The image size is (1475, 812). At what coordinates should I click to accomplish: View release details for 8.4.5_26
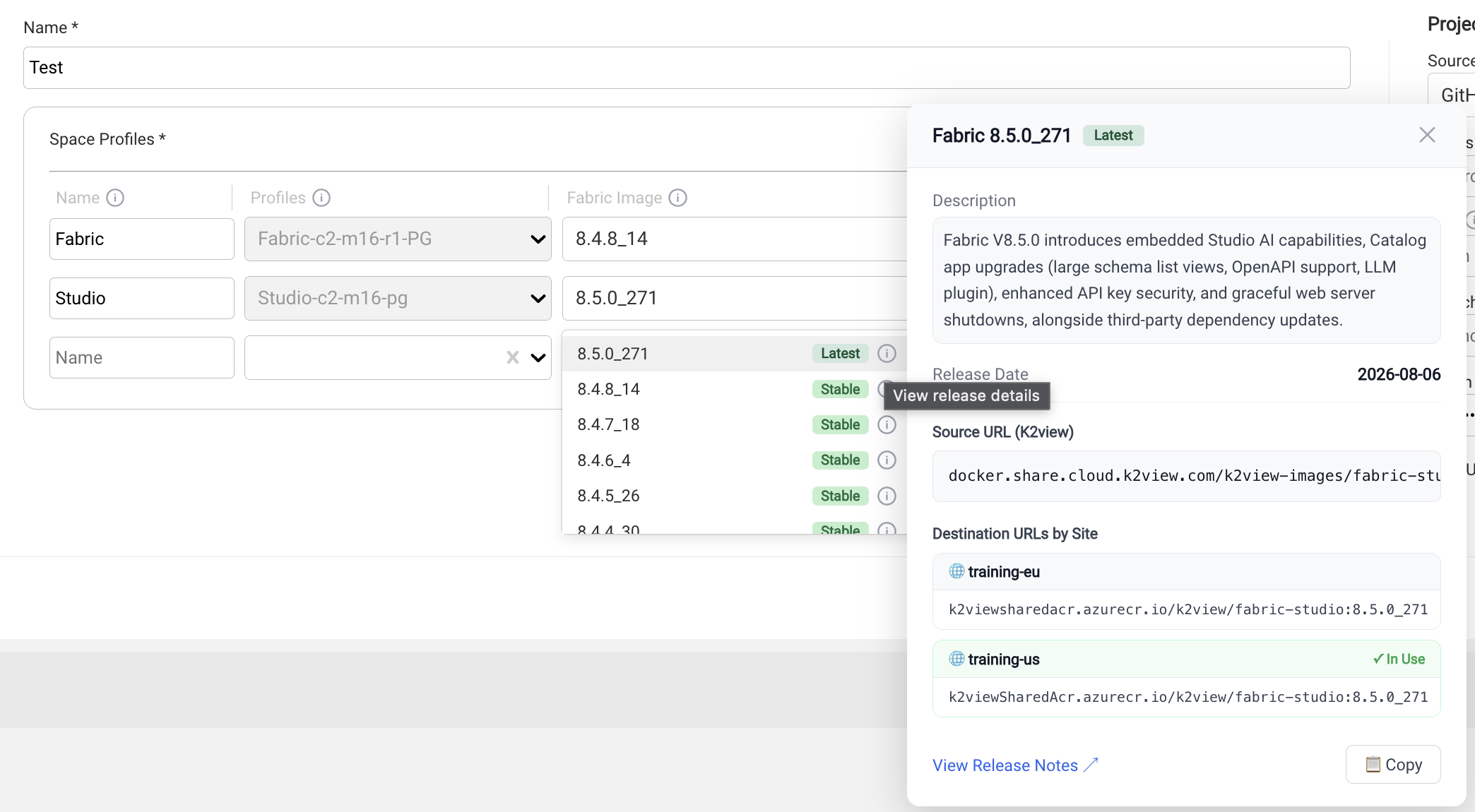coord(887,496)
